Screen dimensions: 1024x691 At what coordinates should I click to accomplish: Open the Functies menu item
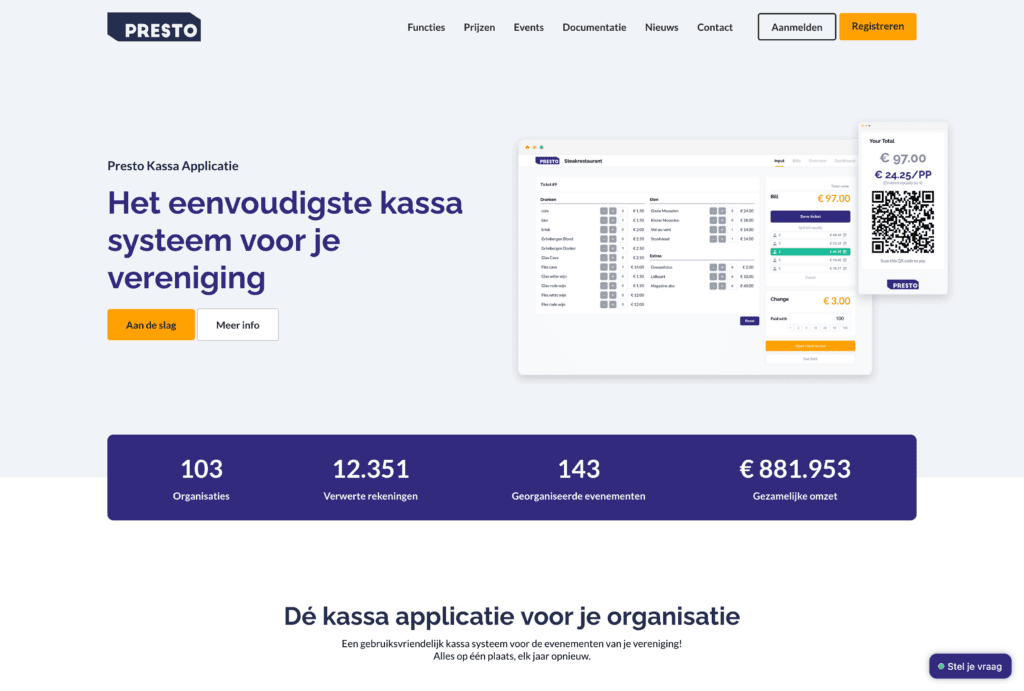[426, 27]
